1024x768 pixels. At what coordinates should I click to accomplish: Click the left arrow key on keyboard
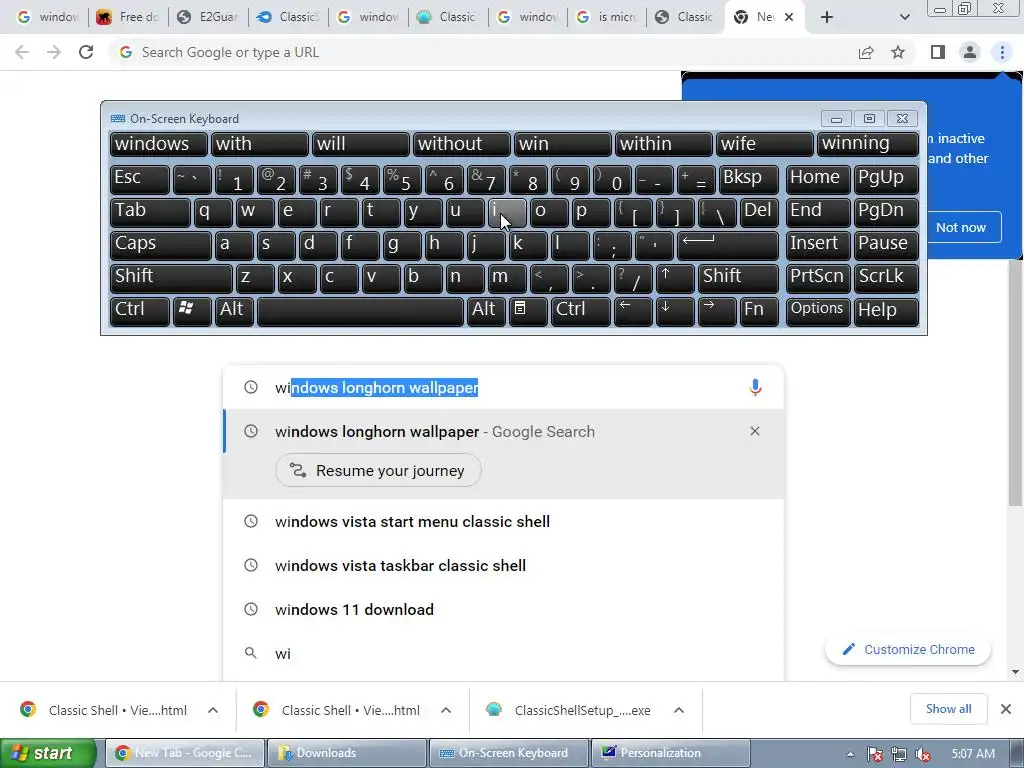632,310
